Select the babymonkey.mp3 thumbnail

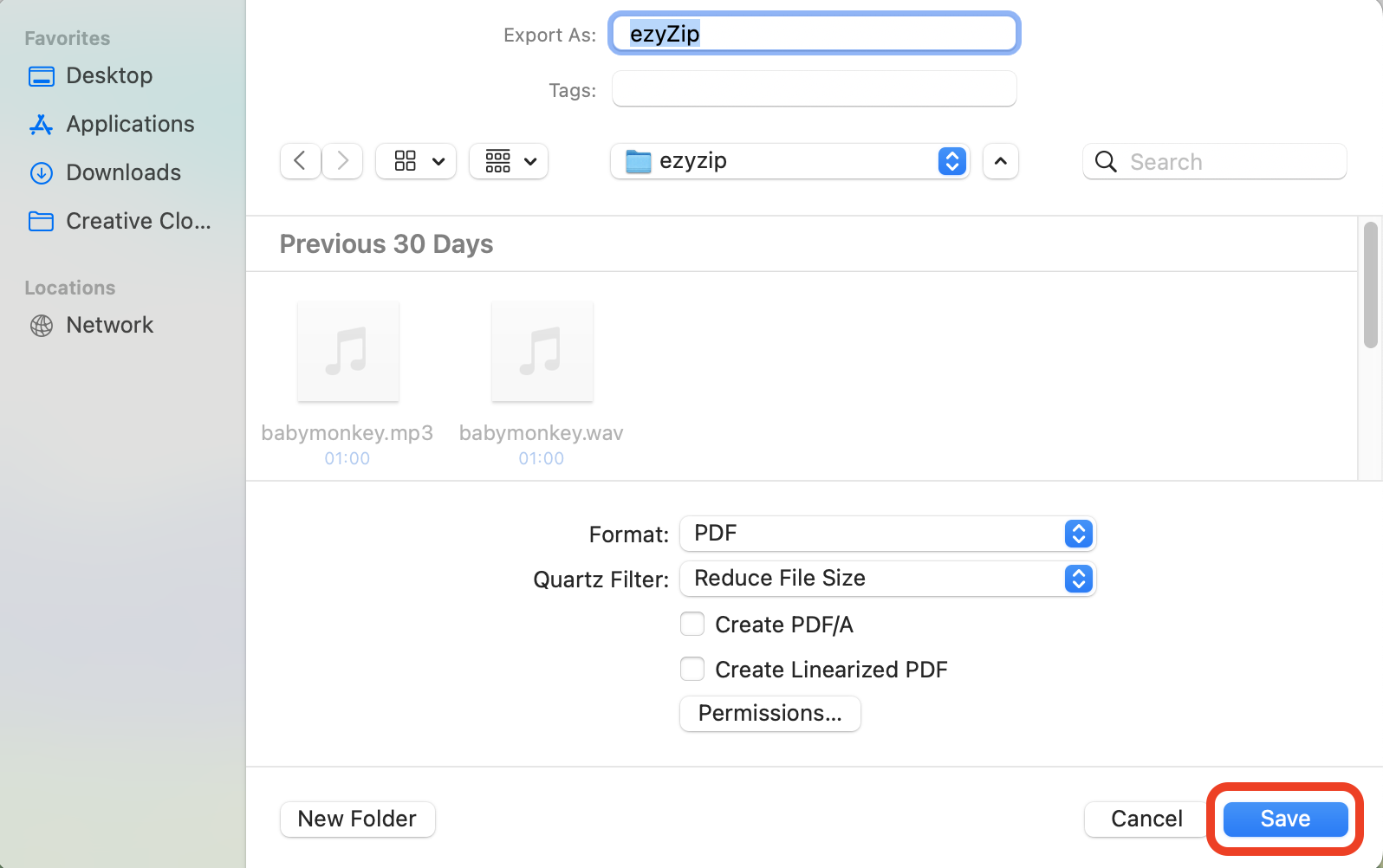click(347, 351)
